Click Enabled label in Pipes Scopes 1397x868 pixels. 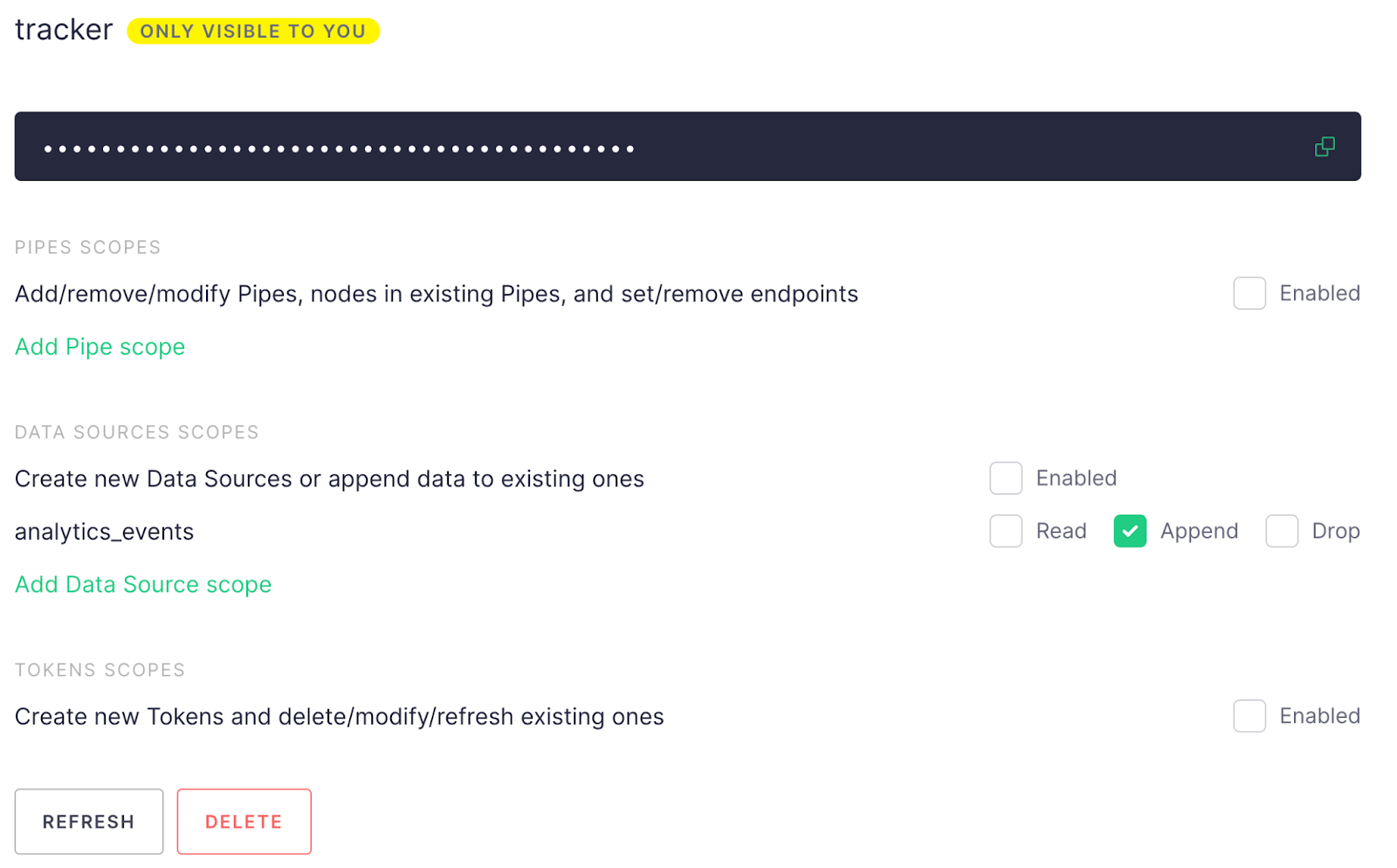[x=1319, y=293]
